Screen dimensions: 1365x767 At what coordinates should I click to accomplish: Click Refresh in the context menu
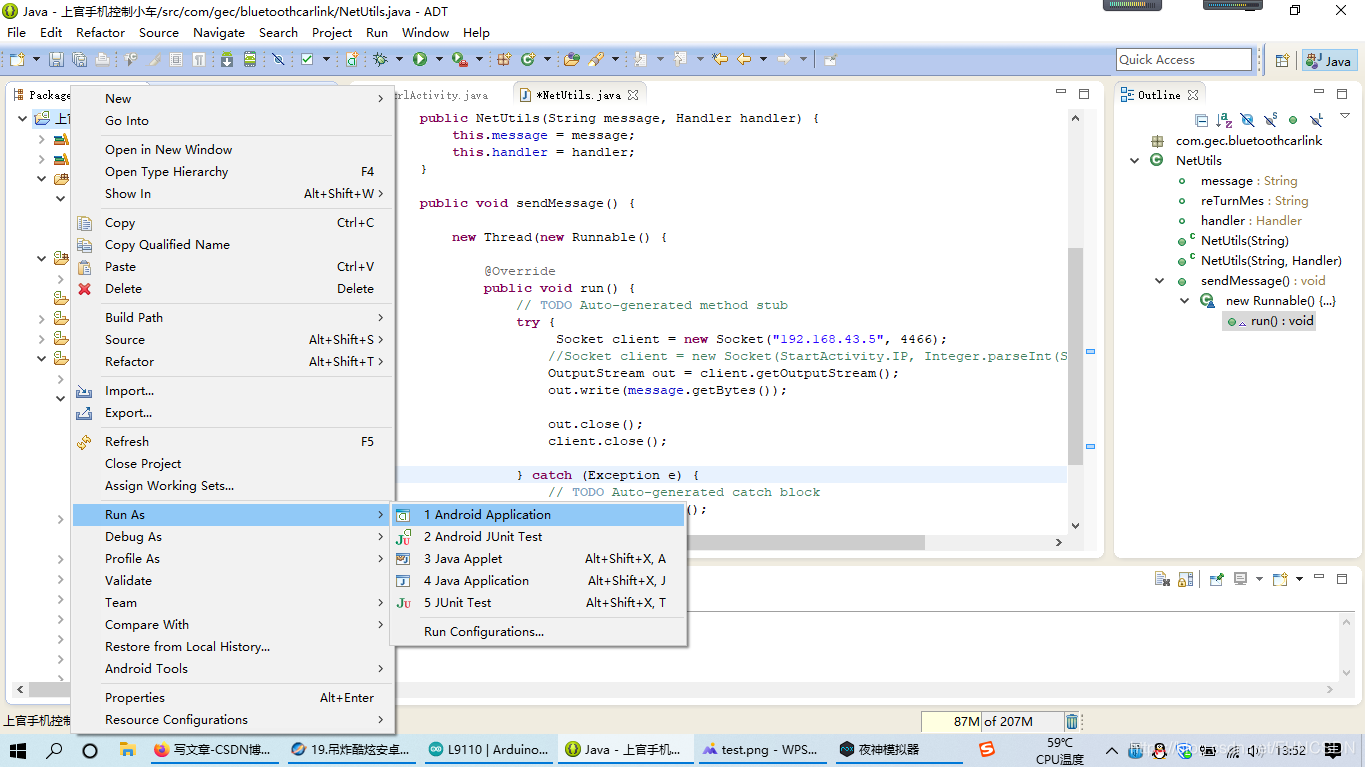(233, 442)
